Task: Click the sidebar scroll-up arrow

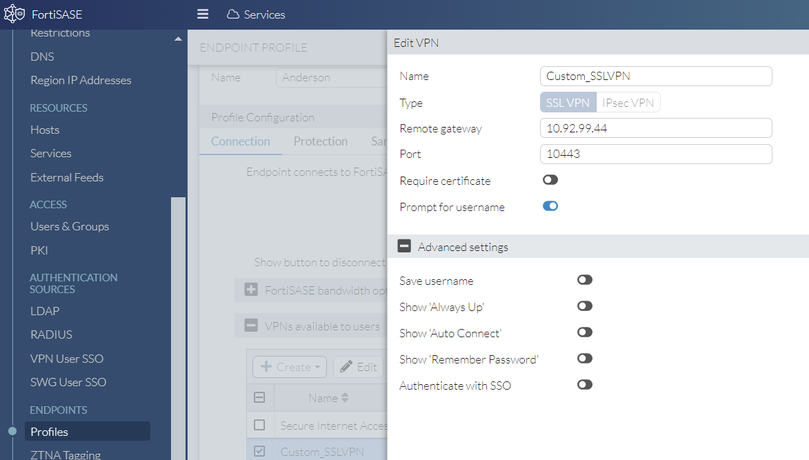Action: [178, 39]
